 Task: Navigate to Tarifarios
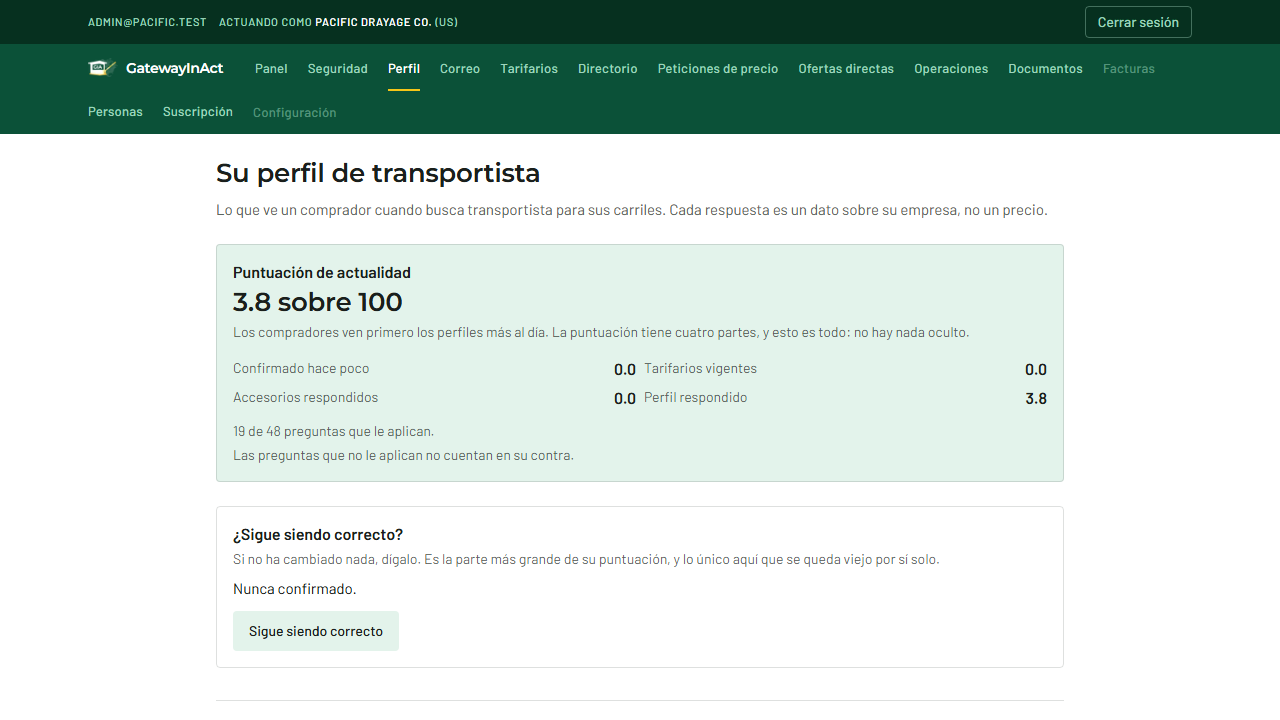tap(529, 69)
